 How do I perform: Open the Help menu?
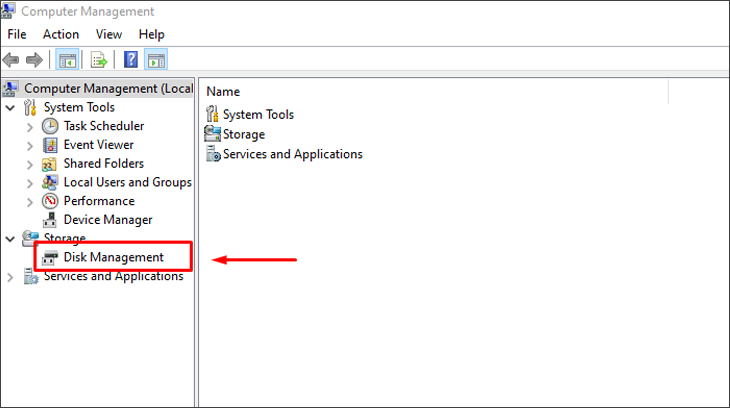151,34
